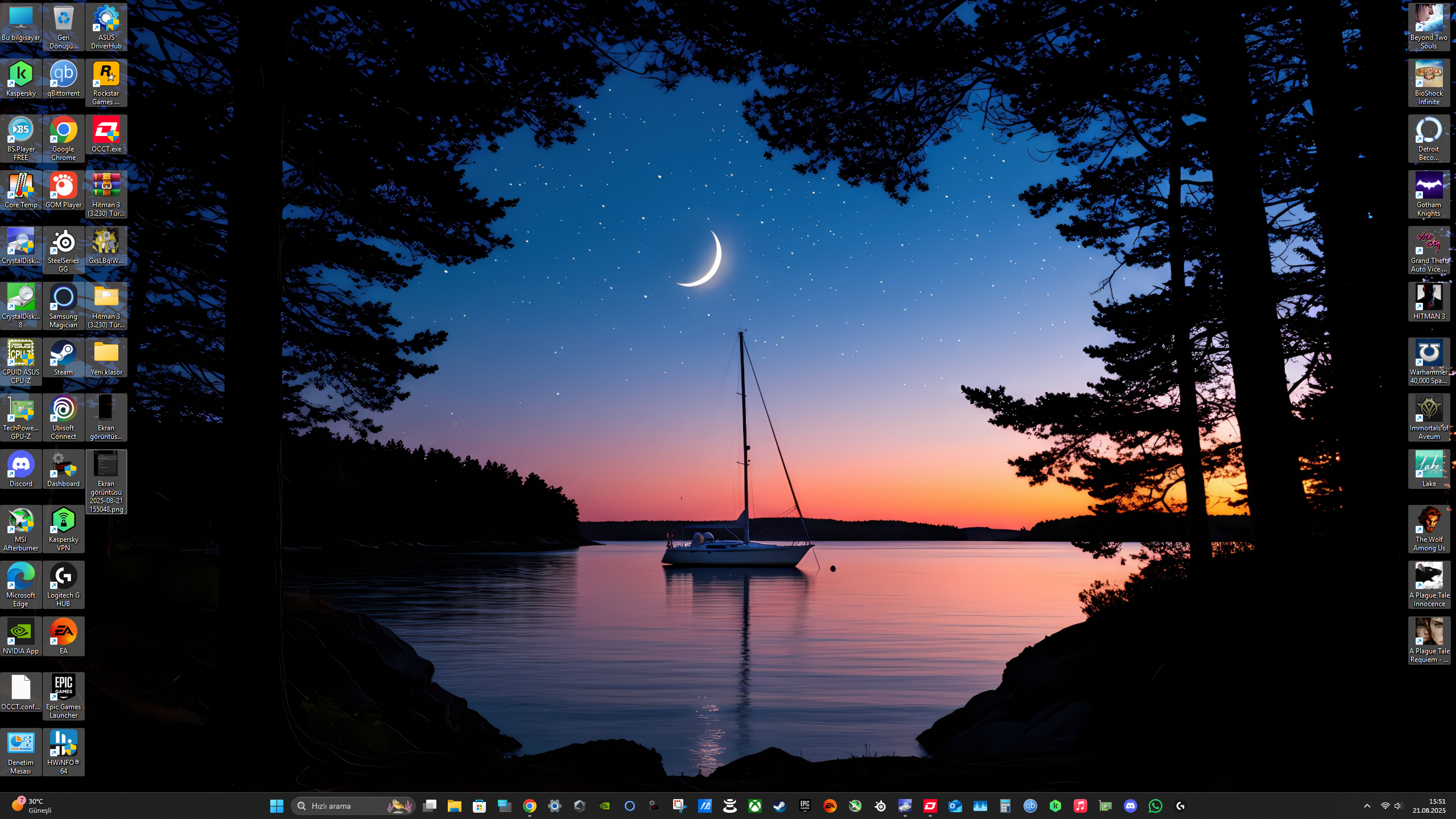Select the Grand Theft Auto Vice City shortcut
This screenshot has height=819, width=1456.
click(x=1429, y=250)
